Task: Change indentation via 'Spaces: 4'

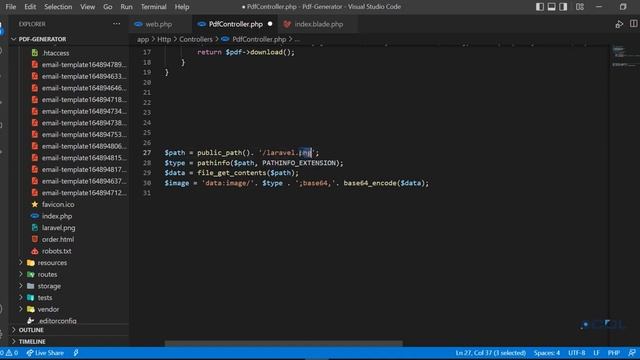Action: tap(547, 353)
